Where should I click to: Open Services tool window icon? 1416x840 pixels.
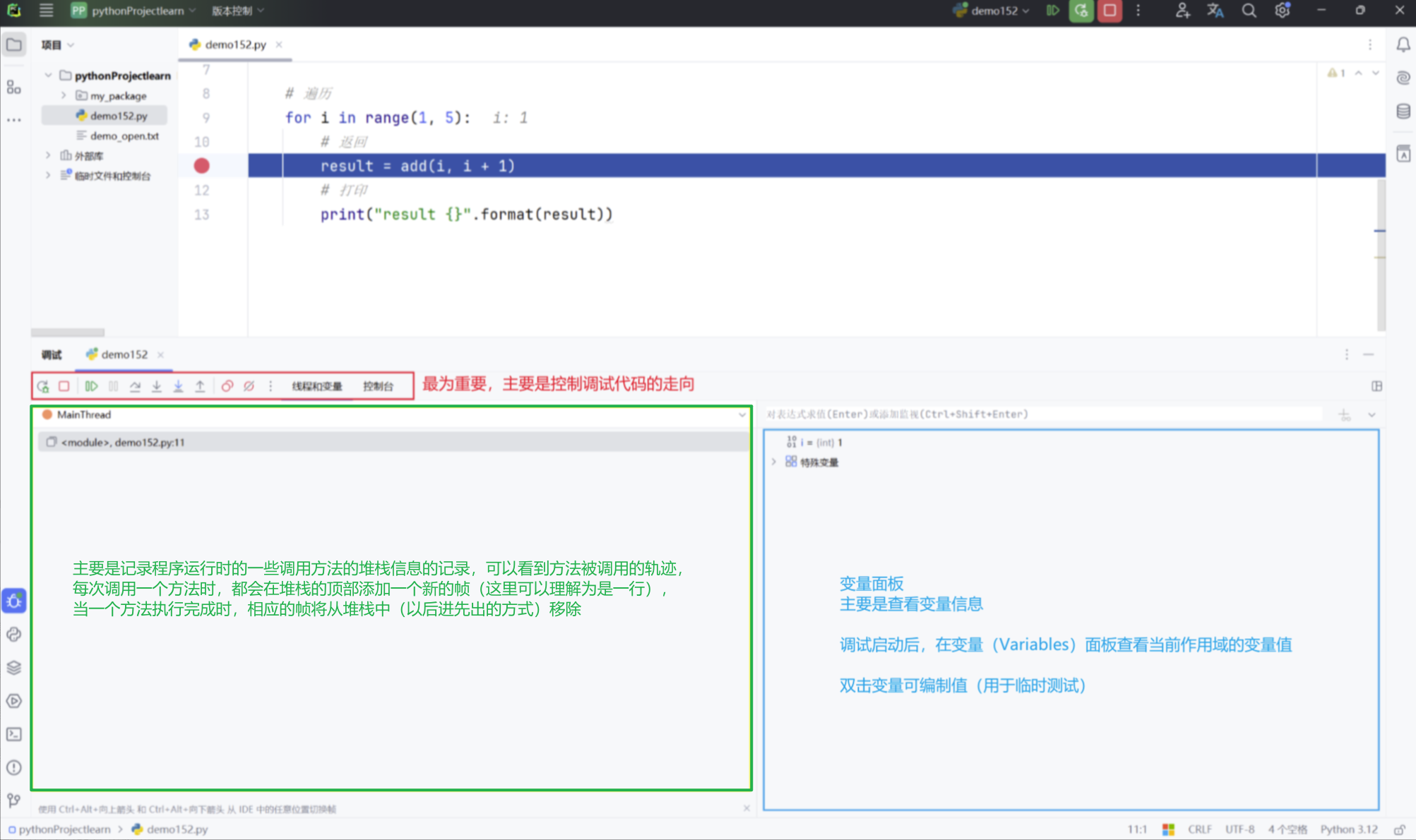coord(14,701)
